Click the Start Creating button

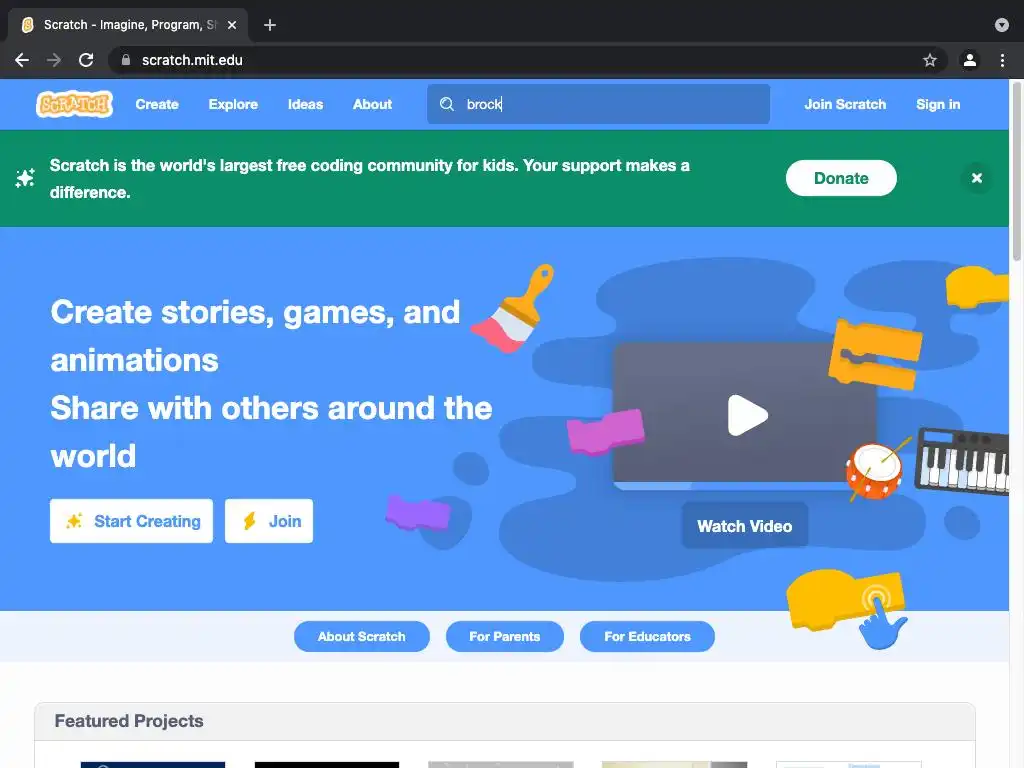(131, 521)
